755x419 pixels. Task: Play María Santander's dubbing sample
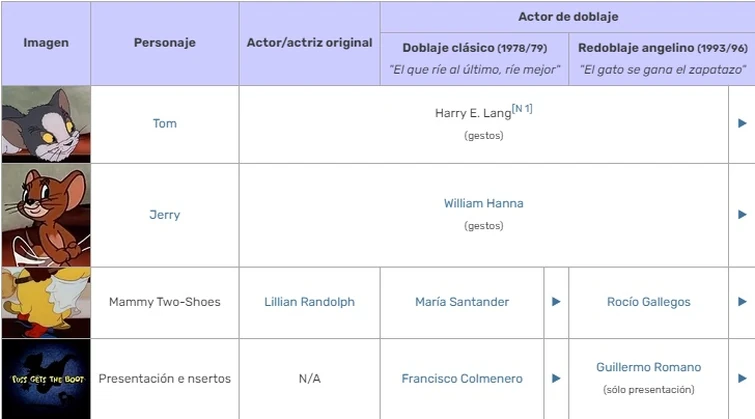(x=556, y=301)
